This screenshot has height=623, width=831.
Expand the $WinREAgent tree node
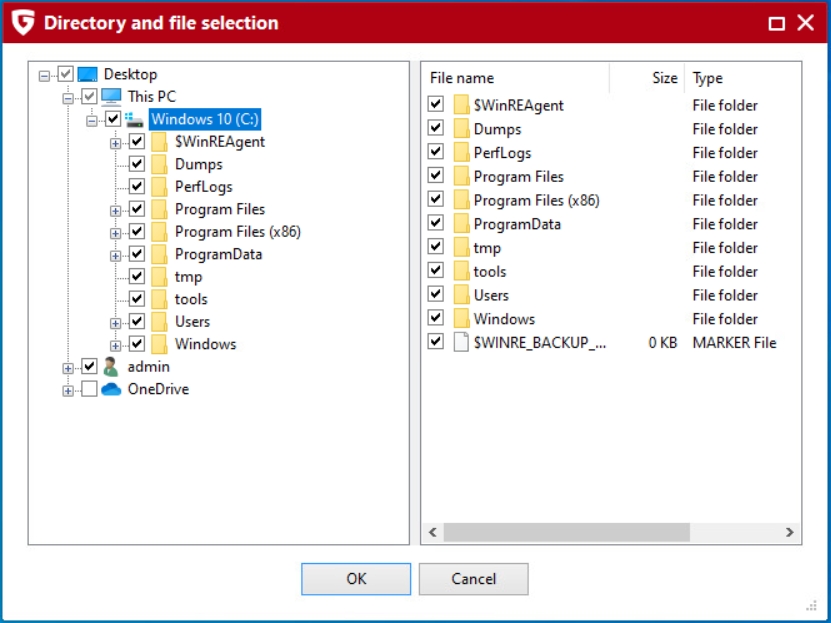point(115,144)
